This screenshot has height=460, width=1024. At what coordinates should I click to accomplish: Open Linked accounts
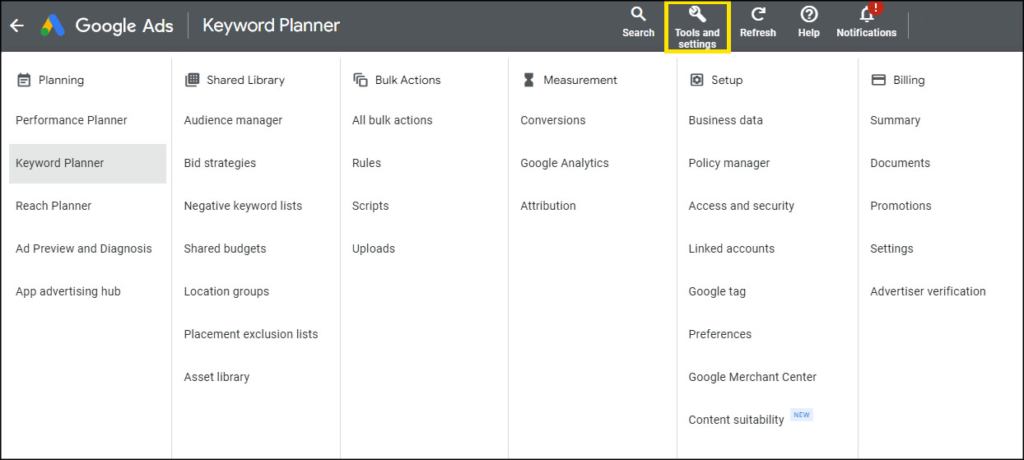coord(731,249)
